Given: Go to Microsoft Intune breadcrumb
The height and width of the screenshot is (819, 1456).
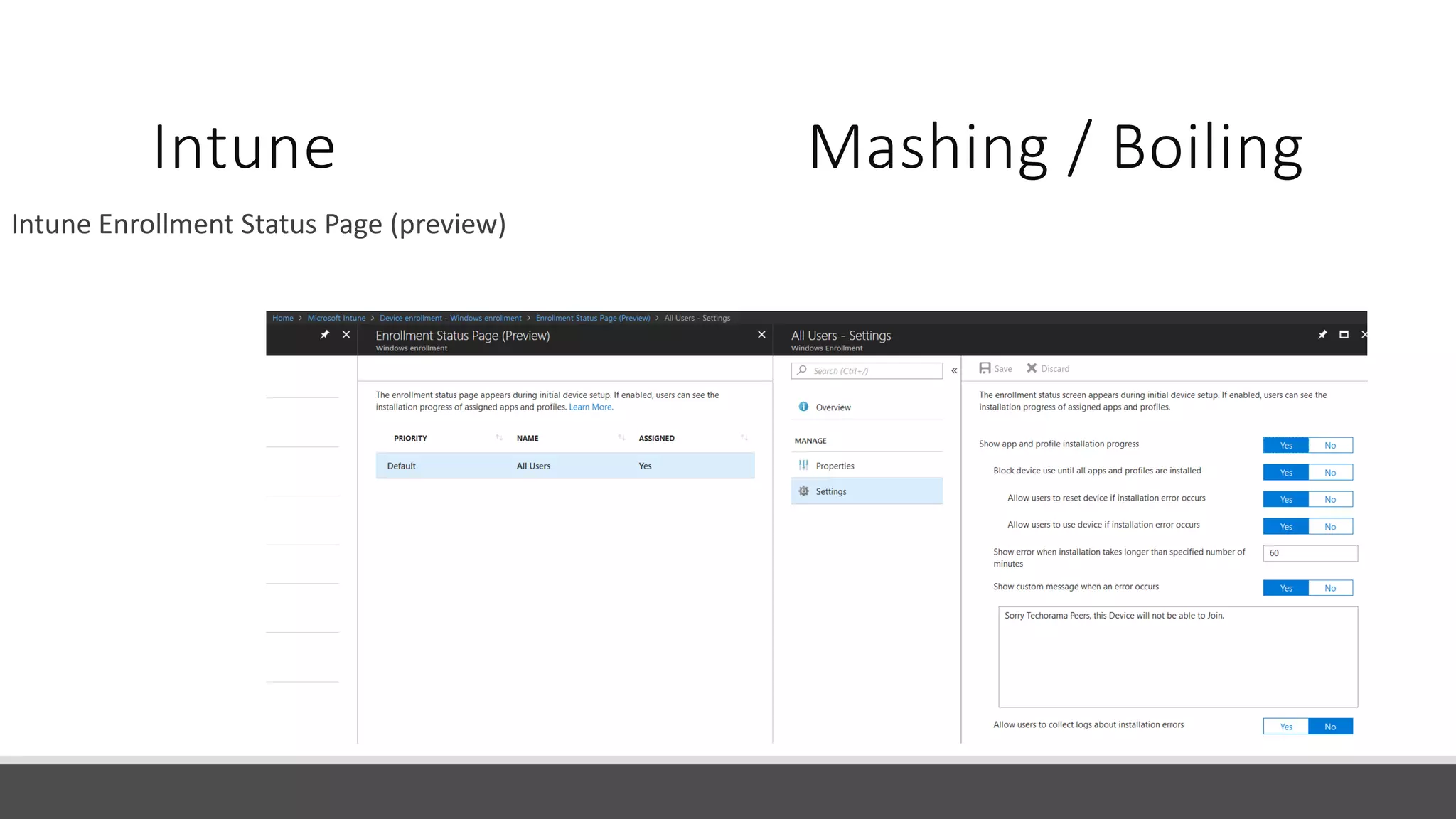Looking at the screenshot, I should 336,318.
